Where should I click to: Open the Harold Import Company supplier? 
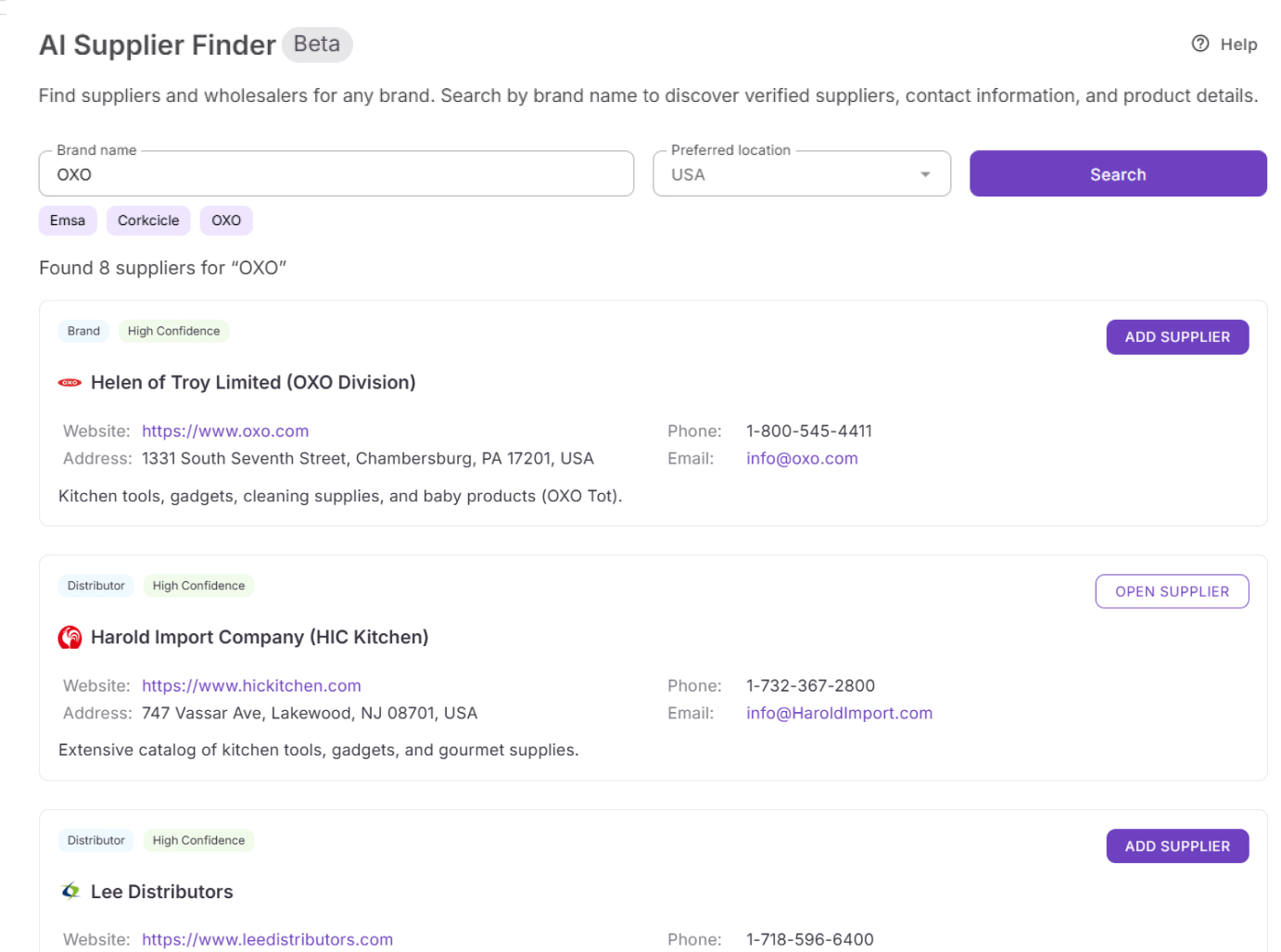(1171, 590)
